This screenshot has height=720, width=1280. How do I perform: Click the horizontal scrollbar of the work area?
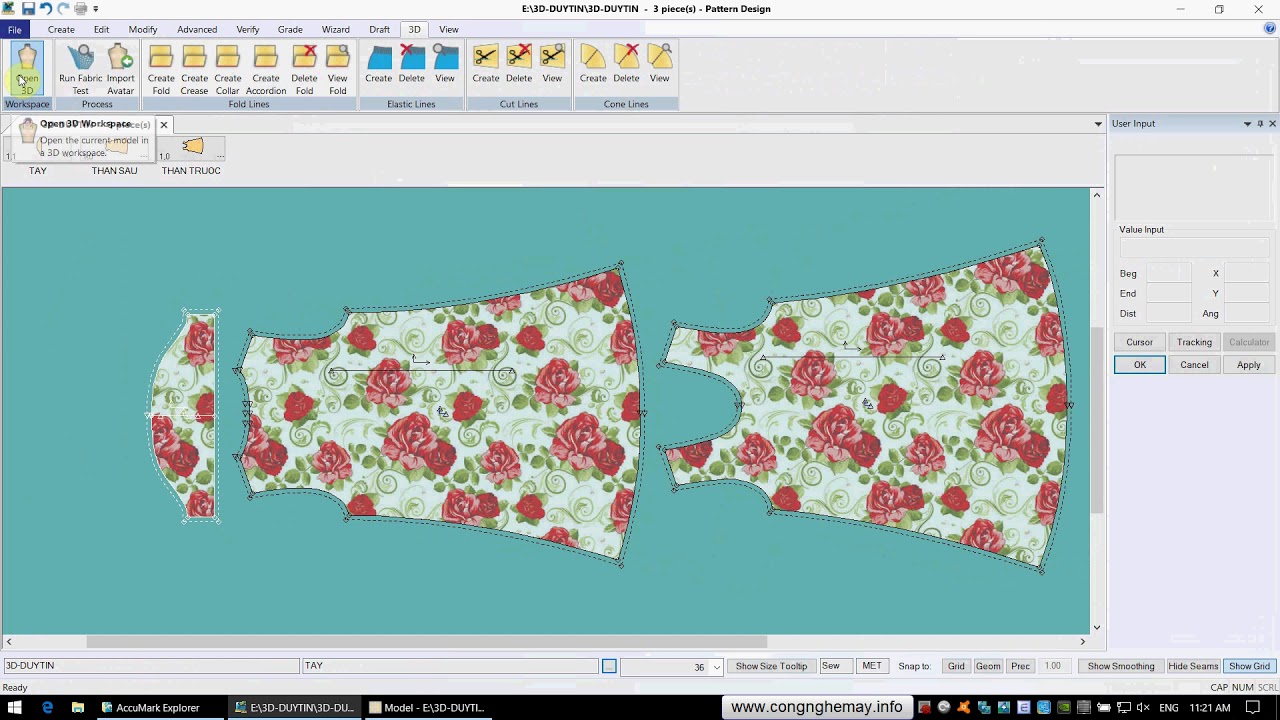pyautogui.click(x=427, y=641)
